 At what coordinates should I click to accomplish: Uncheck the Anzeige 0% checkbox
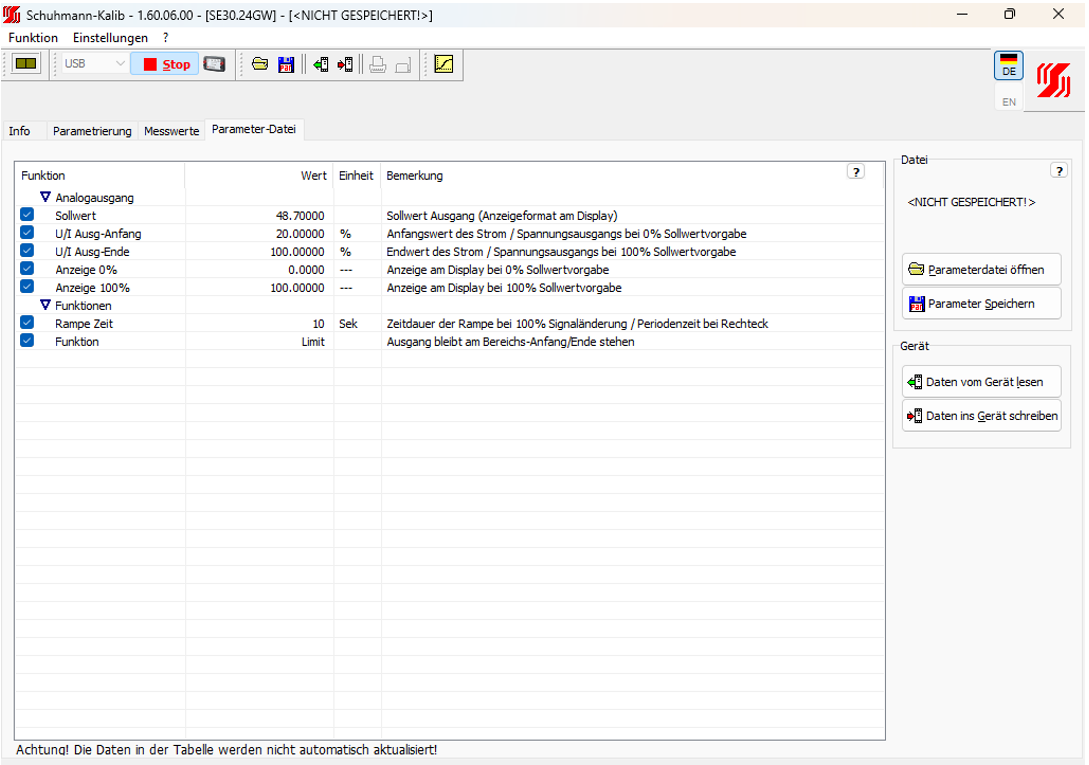(26, 269)
